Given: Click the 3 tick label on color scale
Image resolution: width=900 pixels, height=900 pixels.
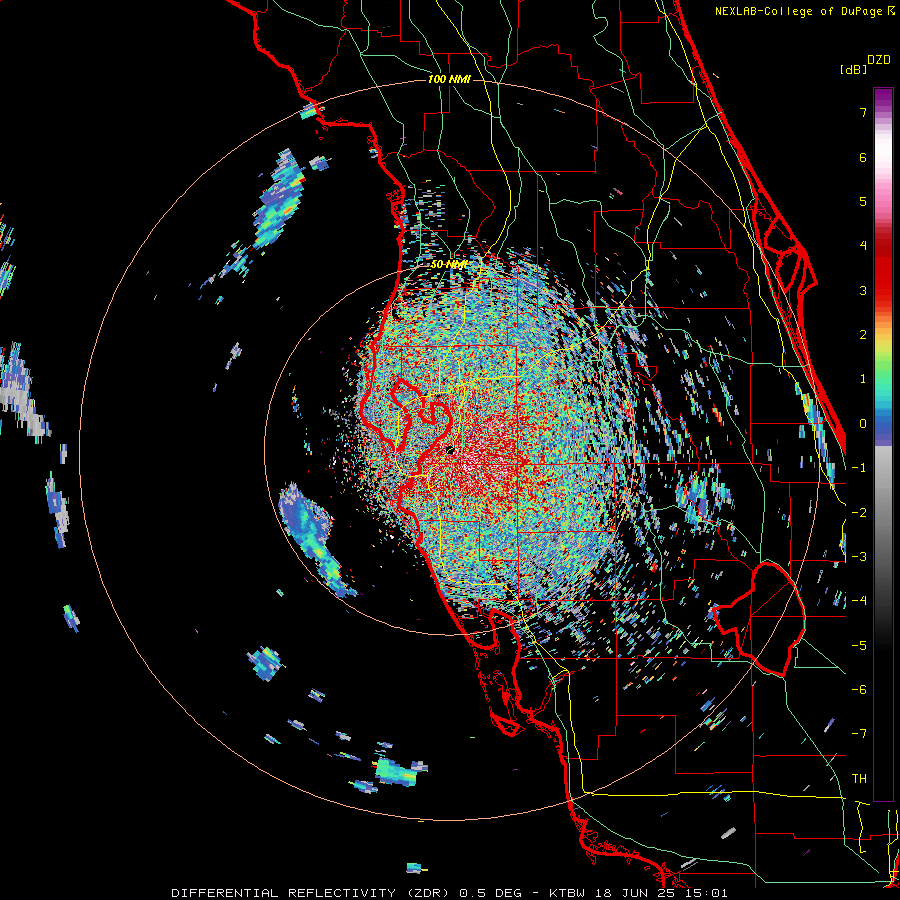Looking at the screenshot, I should [x=863, y=290].
